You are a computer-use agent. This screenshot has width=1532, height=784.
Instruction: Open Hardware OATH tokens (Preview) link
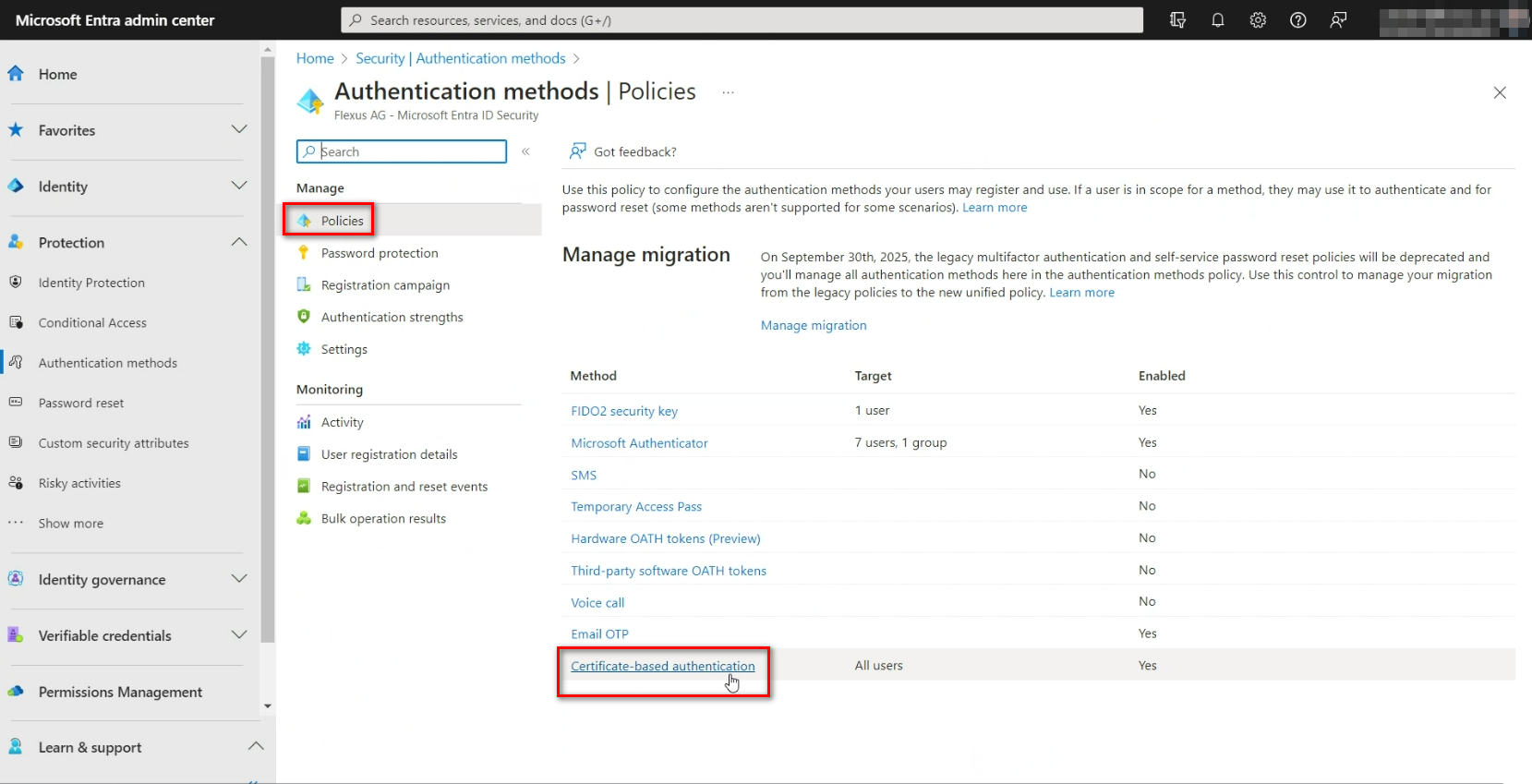coord(666,538)
